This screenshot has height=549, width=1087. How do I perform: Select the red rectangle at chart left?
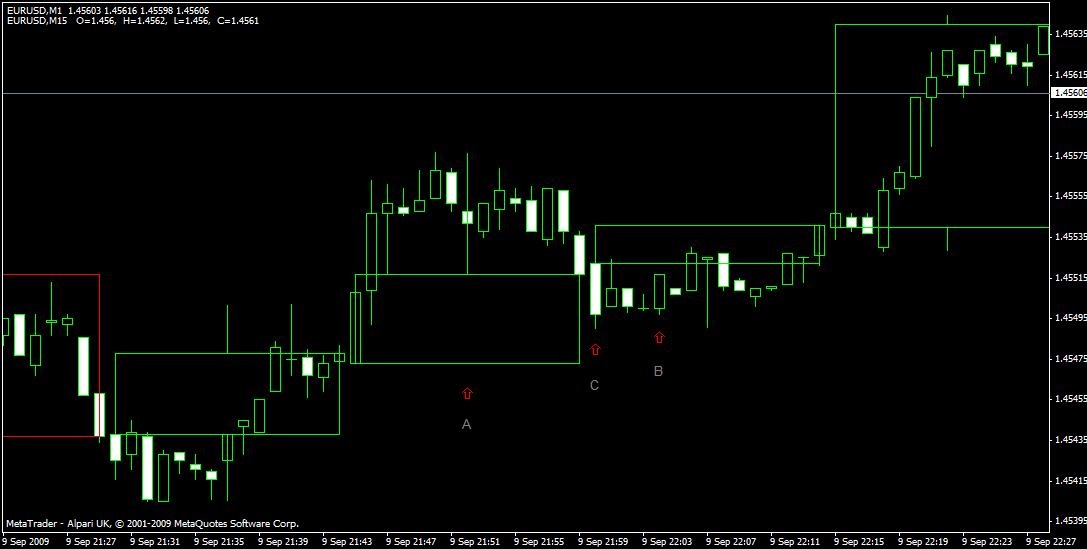click(x=51, y=356)
